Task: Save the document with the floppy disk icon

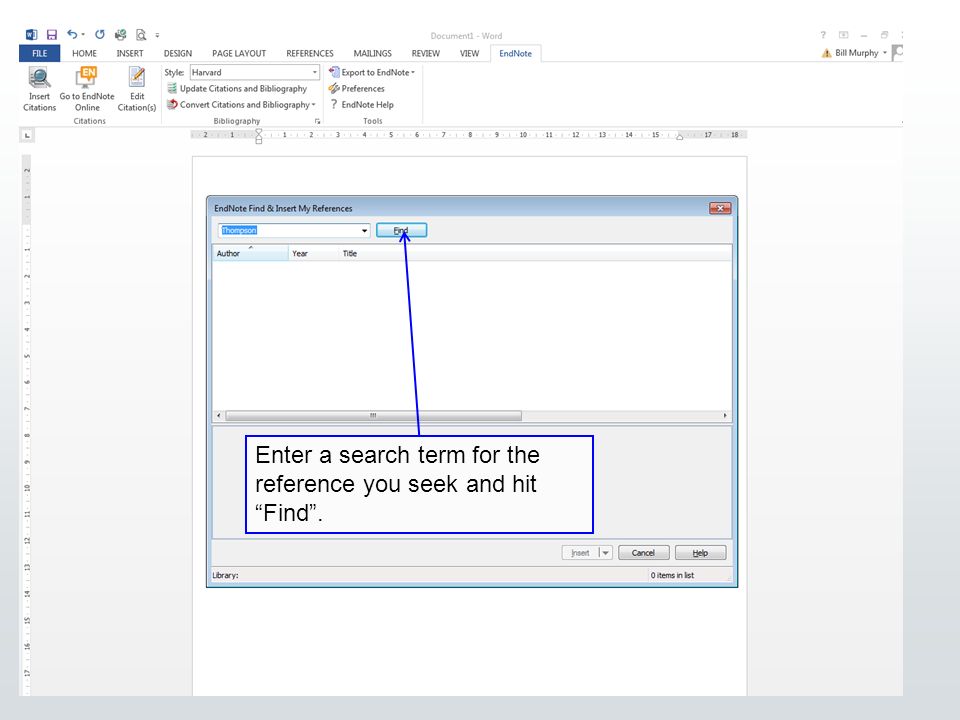Action: [51, 35]
